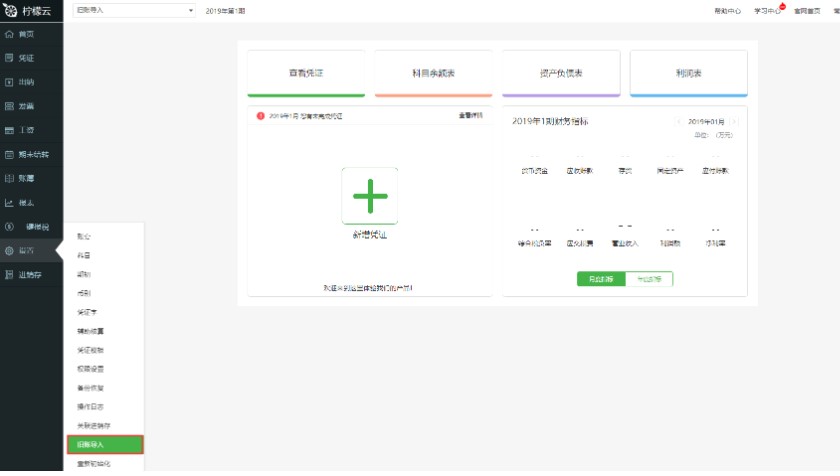The width and height of the screenshot is (840, 476).
Task: Click the 2019年第1期 period text
Action: click(x=225, y=11)
